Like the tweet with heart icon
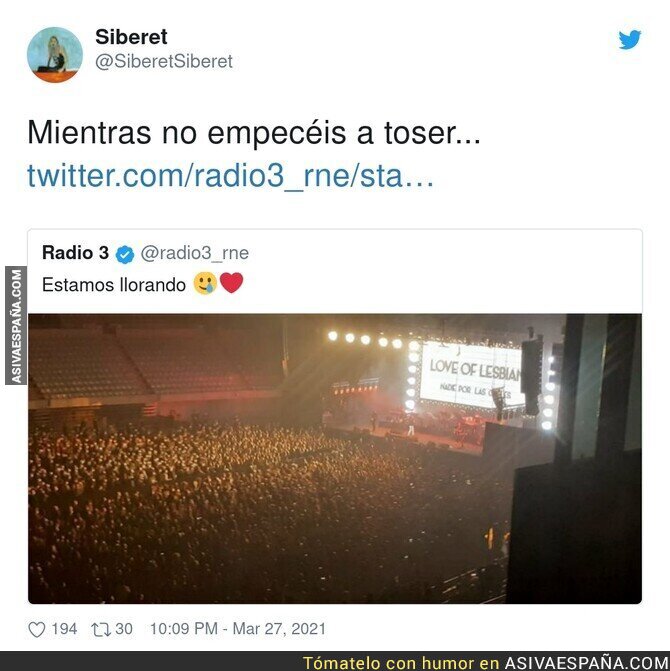The height and width of the screenshot is (671, 670). [x=37, y=629]
